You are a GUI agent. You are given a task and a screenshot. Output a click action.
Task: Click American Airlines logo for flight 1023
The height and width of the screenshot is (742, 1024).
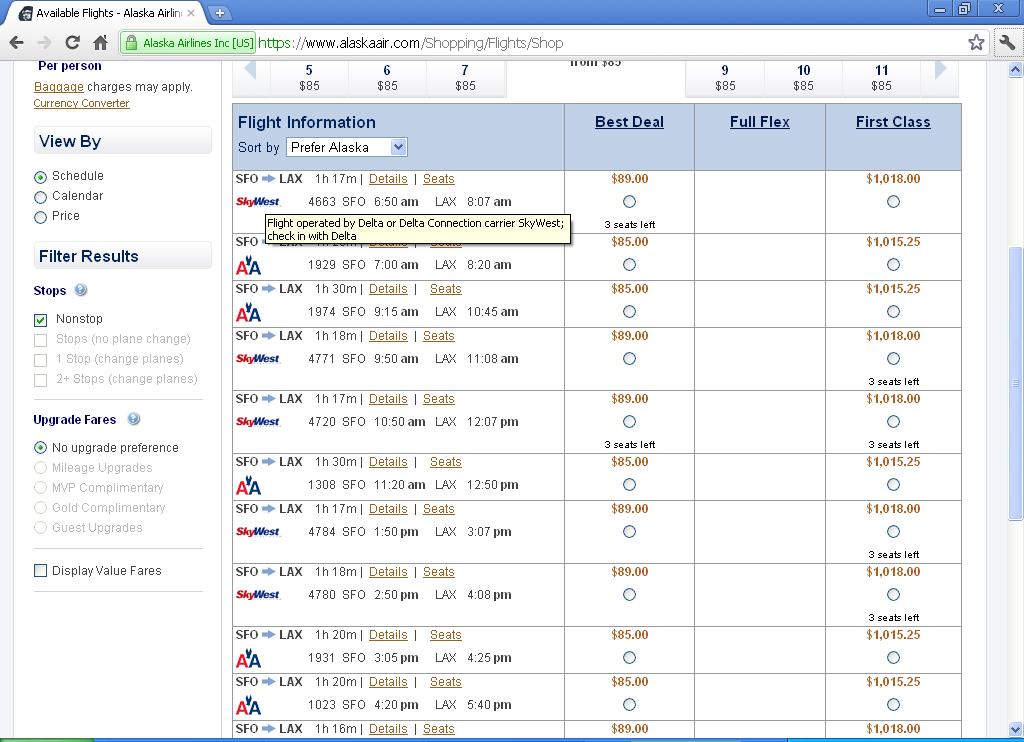248,705
